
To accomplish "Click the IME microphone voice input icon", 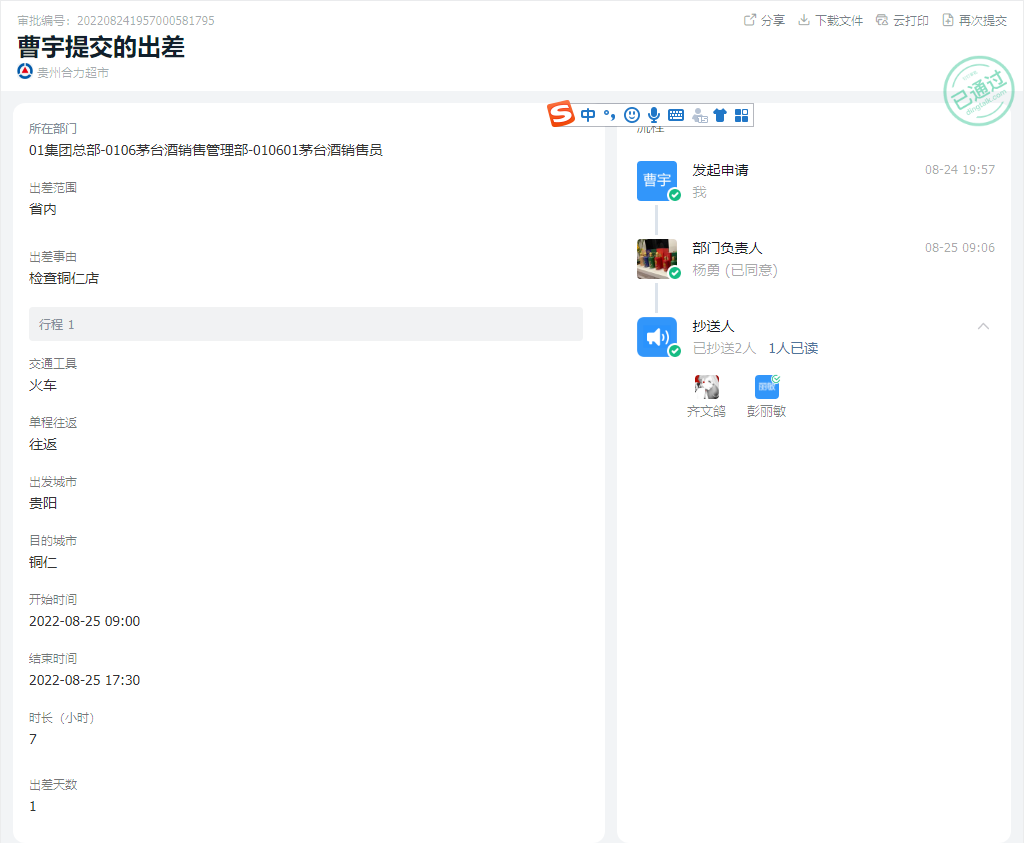I will pyautogui.click(x=654, y=115).
